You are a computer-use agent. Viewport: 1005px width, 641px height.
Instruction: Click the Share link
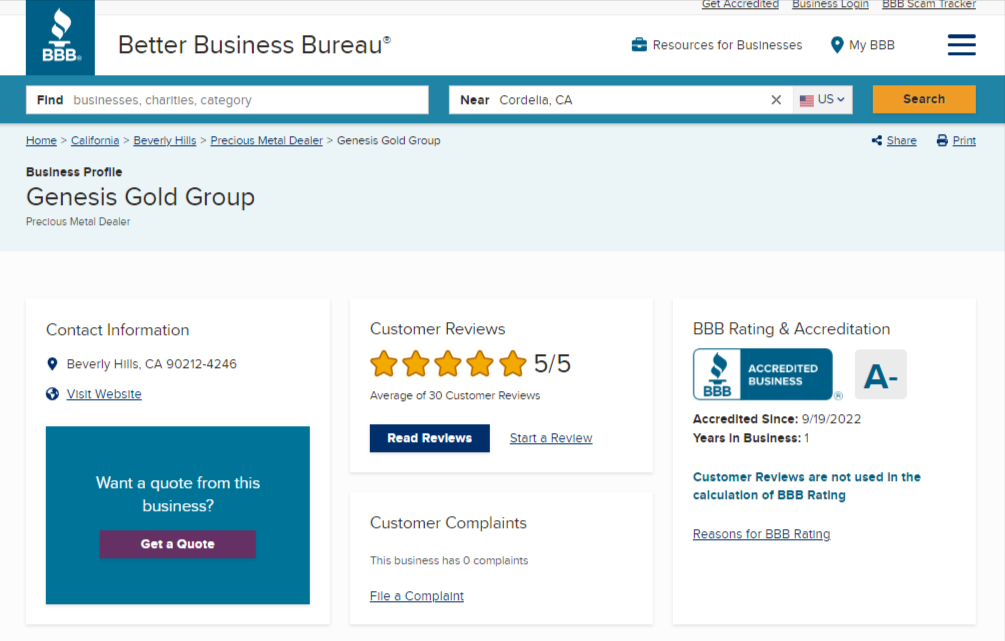(x=901, y=140)
